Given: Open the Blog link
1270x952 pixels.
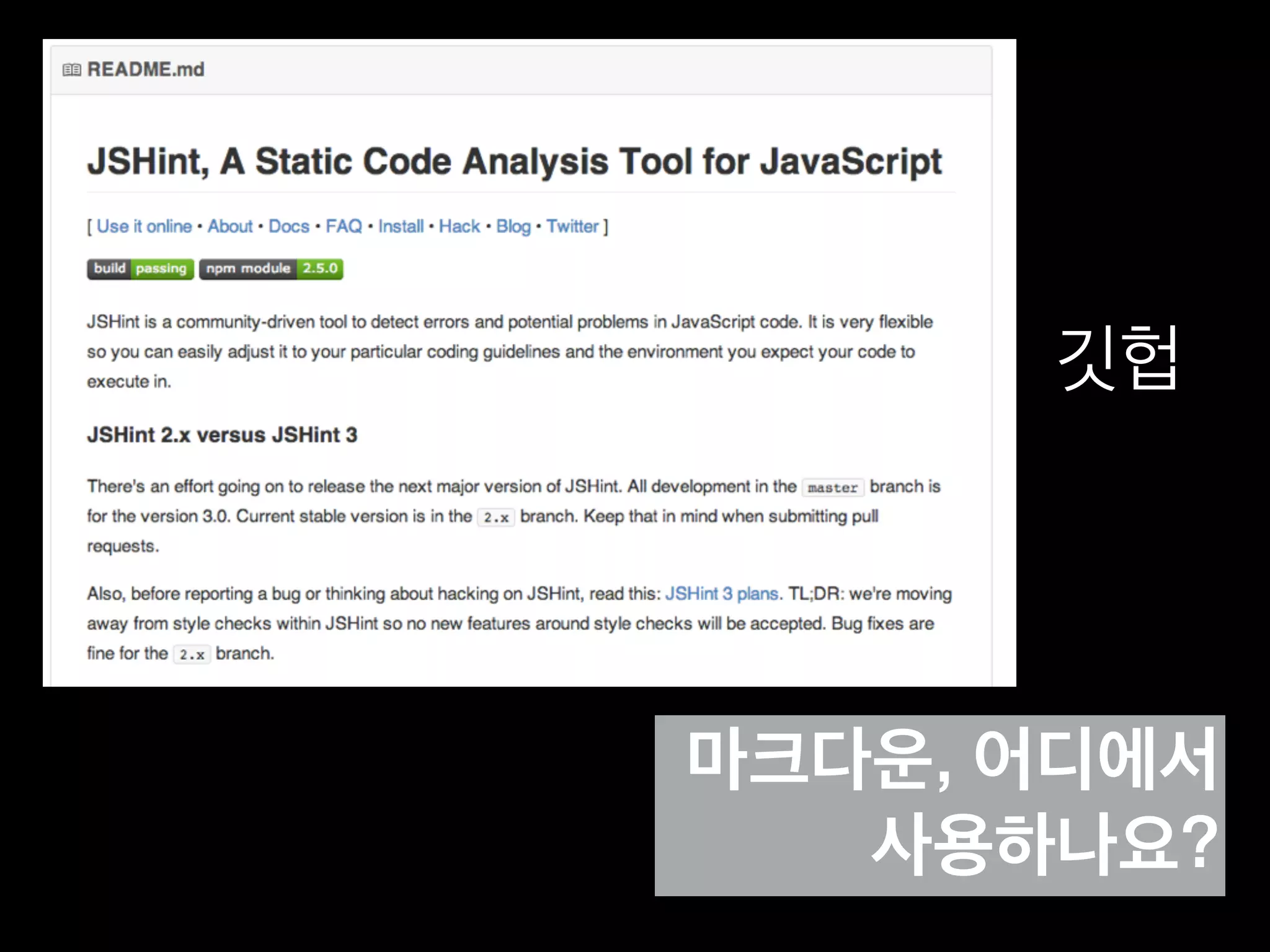Looking at the screenshot, I should 513,226.
